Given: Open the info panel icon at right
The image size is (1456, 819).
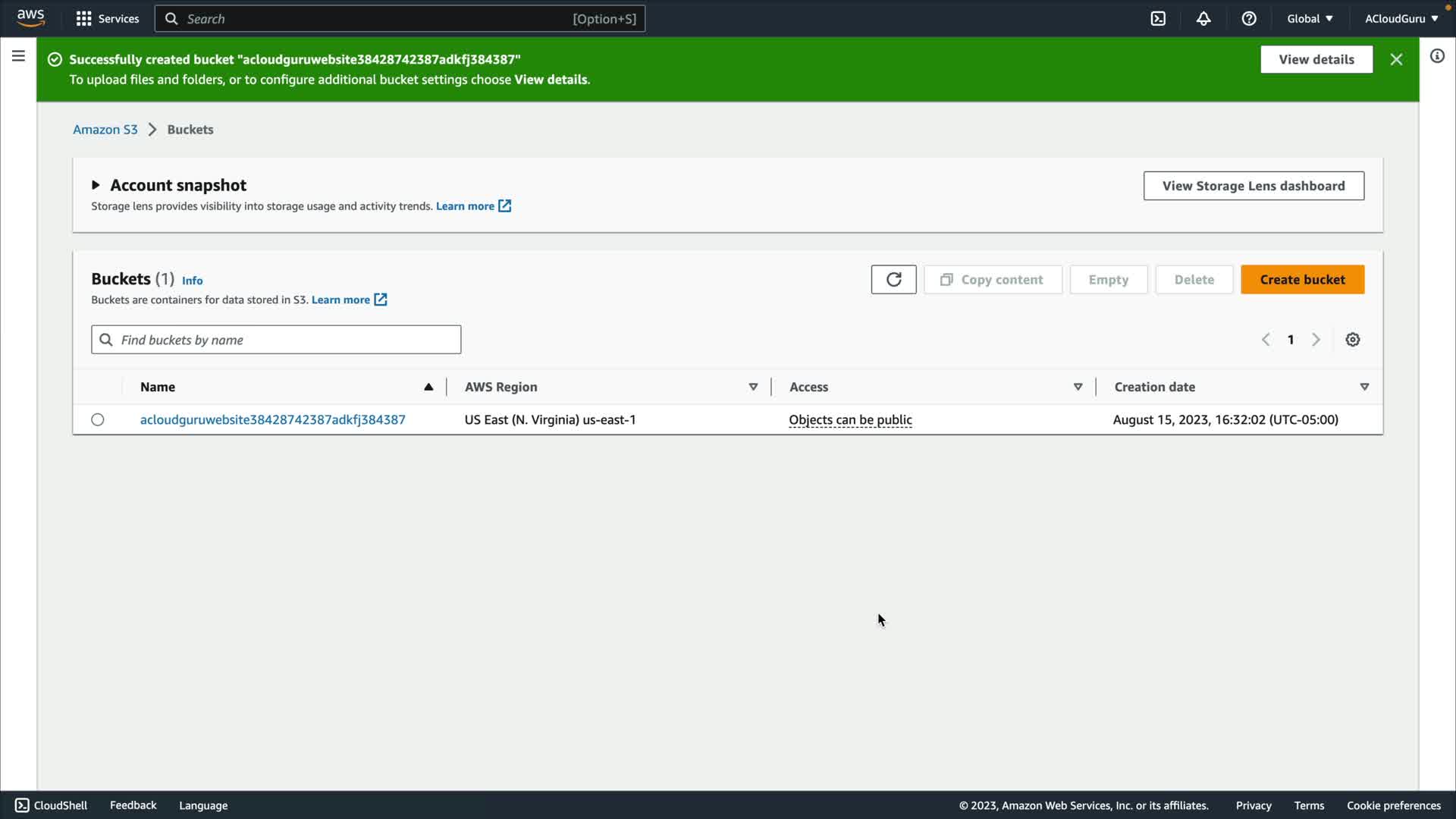Looking at the screenshot, I should (x=1437, y=56).
